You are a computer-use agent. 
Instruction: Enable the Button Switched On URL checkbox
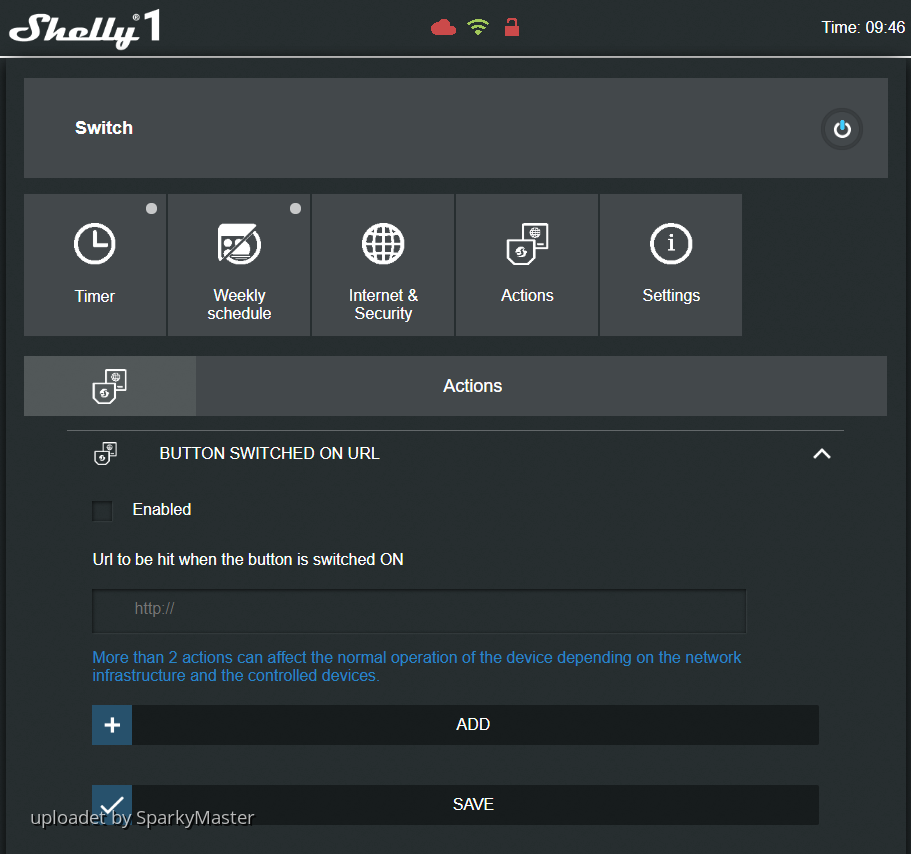(x=102, y=511)
